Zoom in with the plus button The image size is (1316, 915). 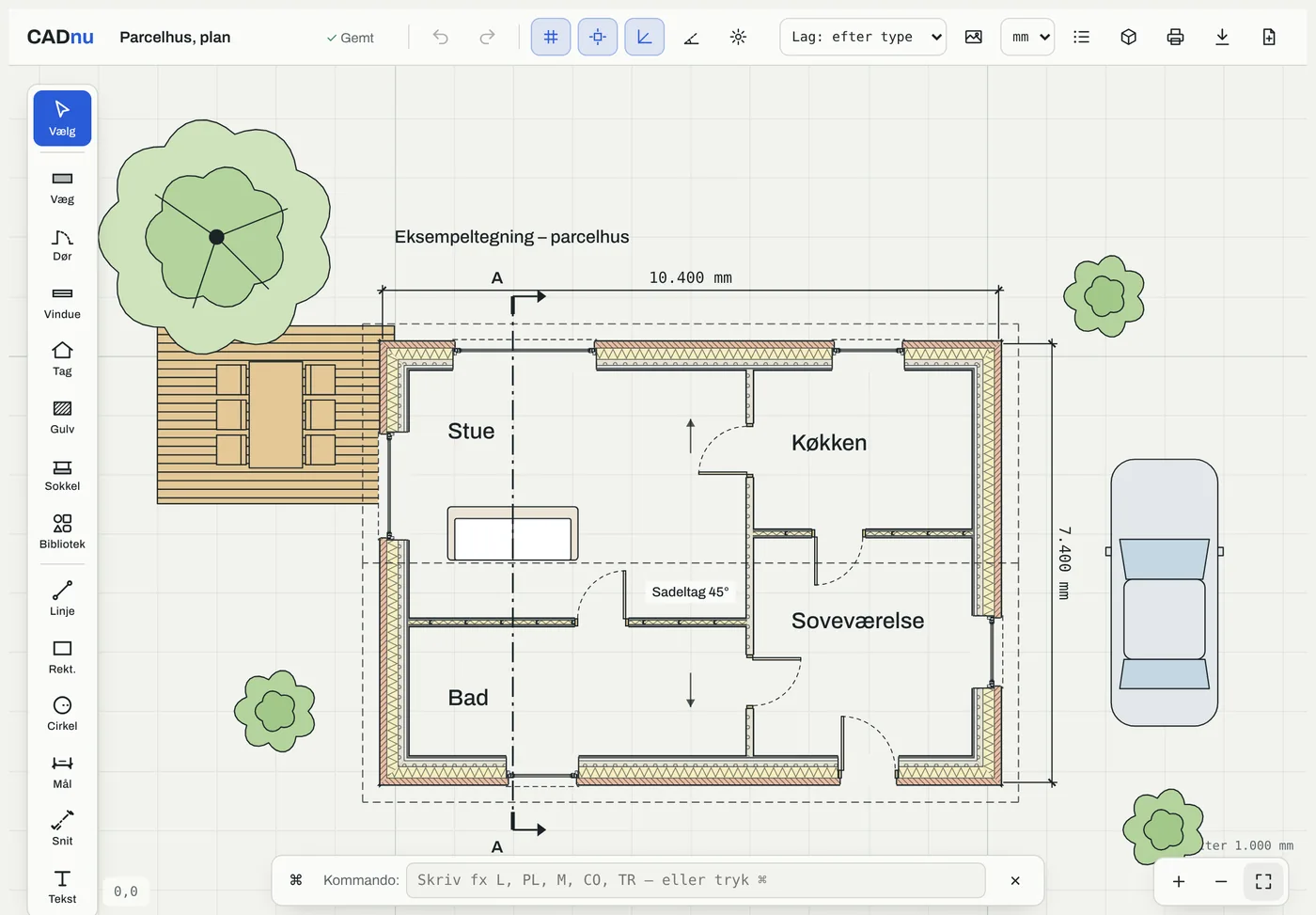coord(1179,881)
